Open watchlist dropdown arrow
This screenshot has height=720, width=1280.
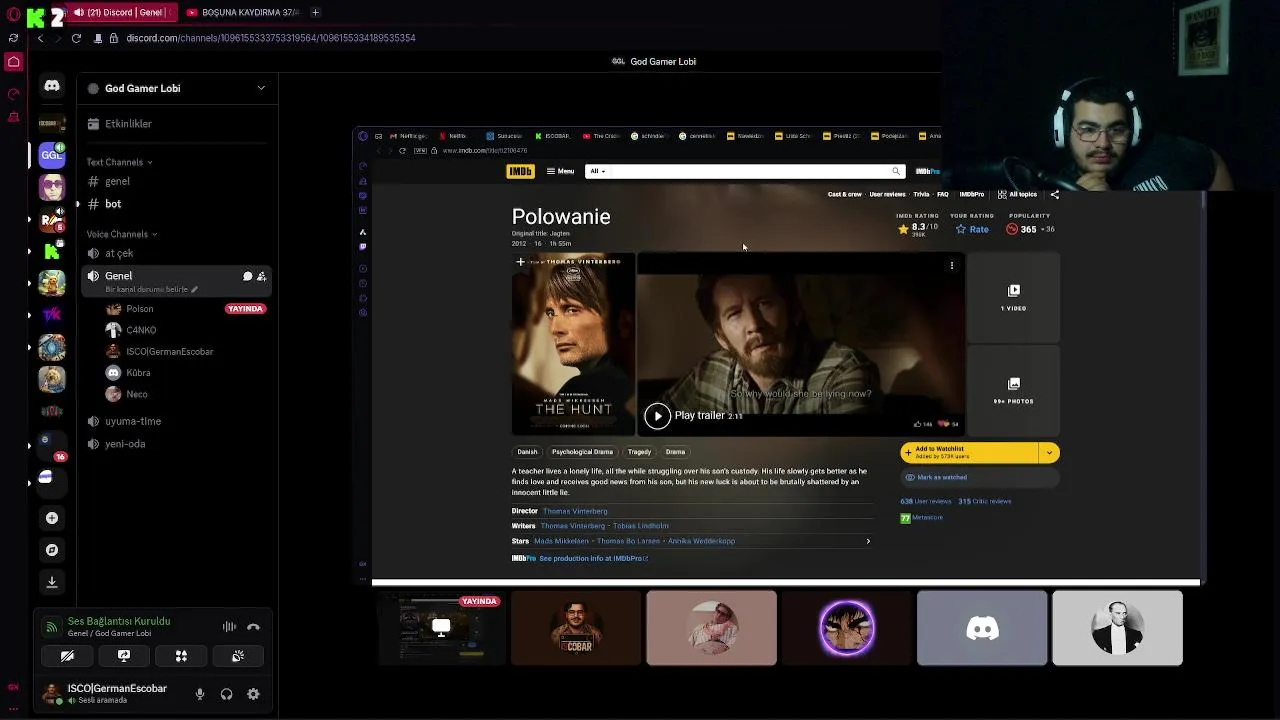[1049, 453]
